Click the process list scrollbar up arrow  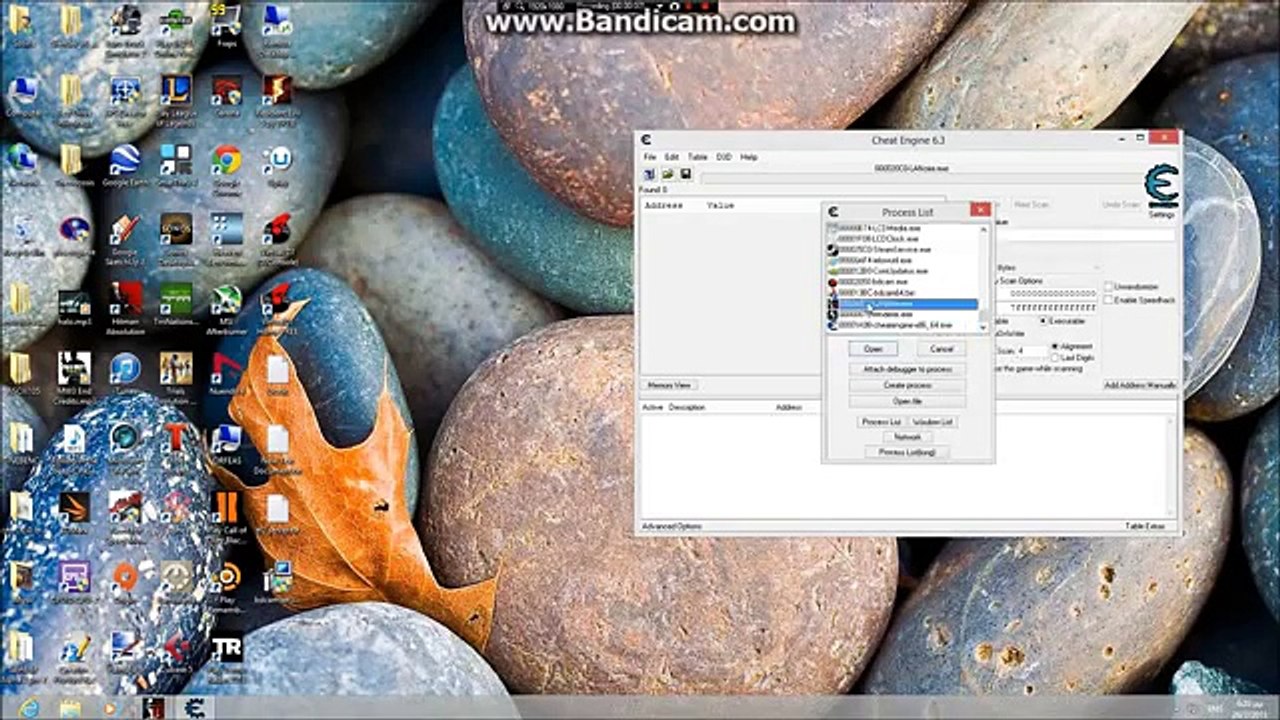[x=984, y=229]
